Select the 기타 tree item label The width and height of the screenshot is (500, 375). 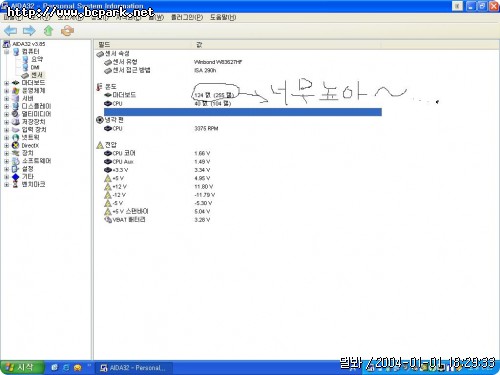pos(28,177)
